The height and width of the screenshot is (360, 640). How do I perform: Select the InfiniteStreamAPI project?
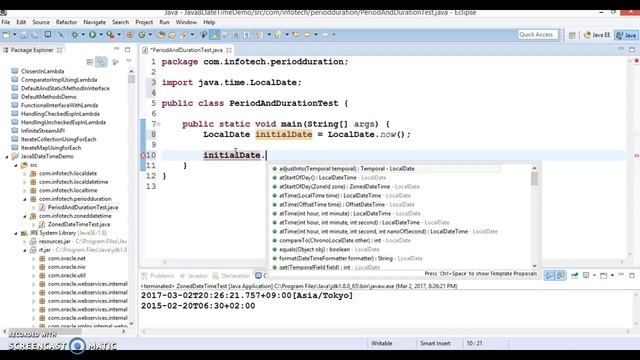[42, 131]
